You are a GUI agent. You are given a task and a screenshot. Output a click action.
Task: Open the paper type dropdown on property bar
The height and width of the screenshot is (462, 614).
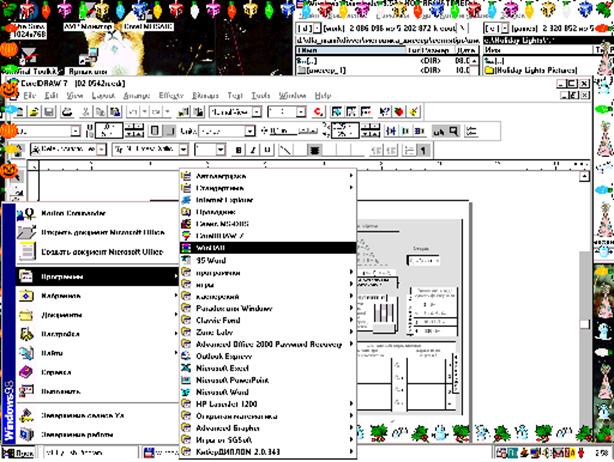click(x=76, y=131)
